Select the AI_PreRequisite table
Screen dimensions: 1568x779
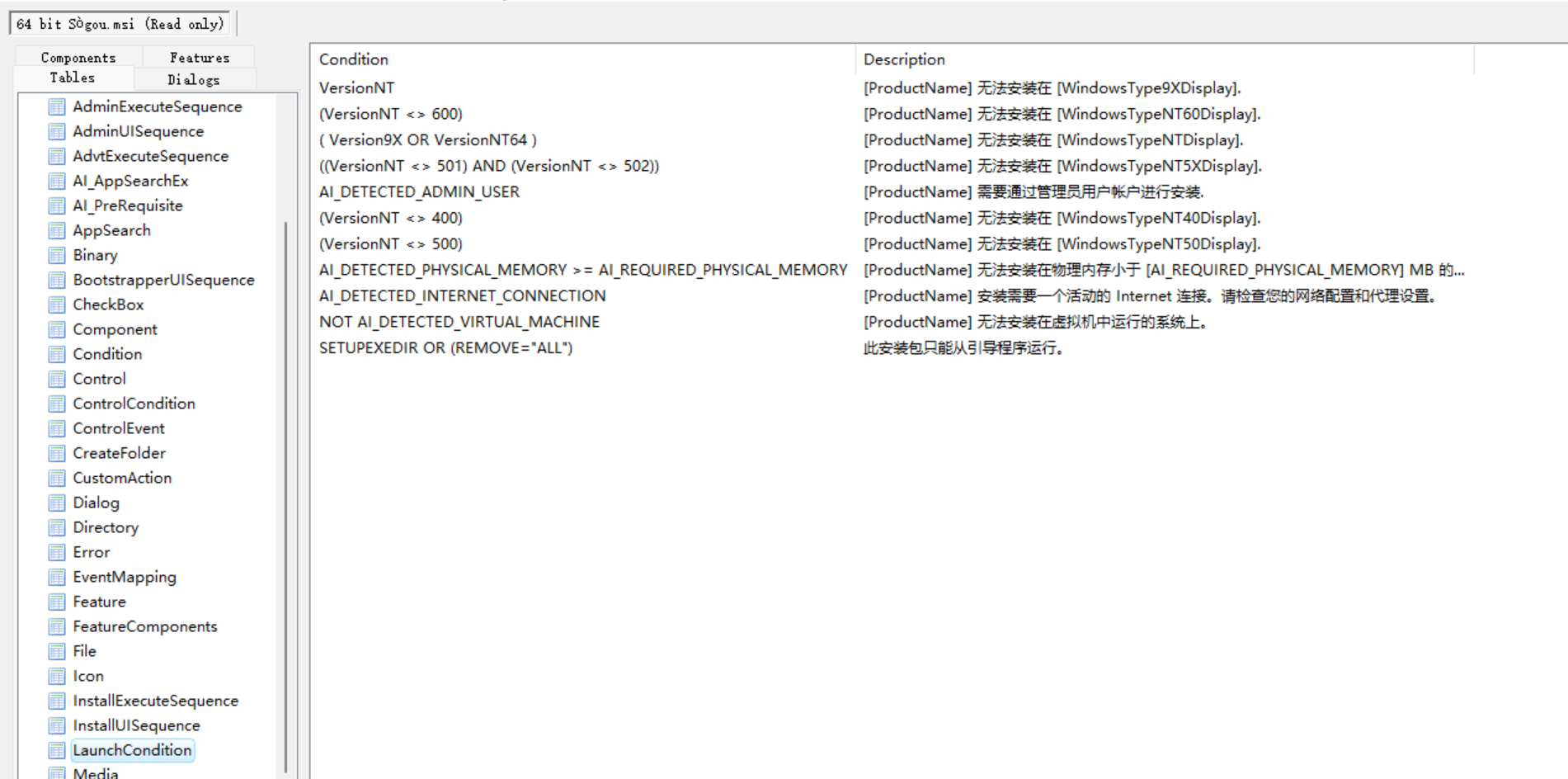click(128, 205)
